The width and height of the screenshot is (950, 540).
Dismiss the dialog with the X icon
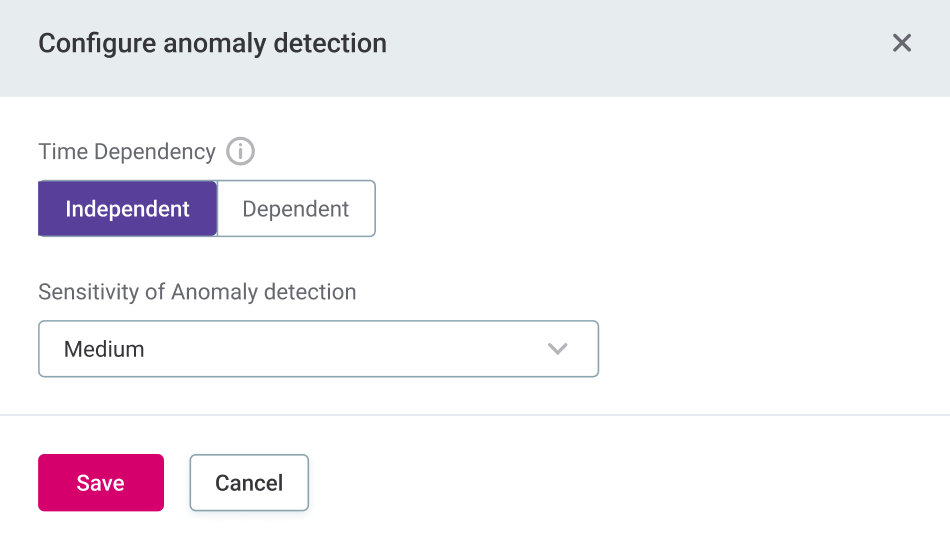point(902,43)
